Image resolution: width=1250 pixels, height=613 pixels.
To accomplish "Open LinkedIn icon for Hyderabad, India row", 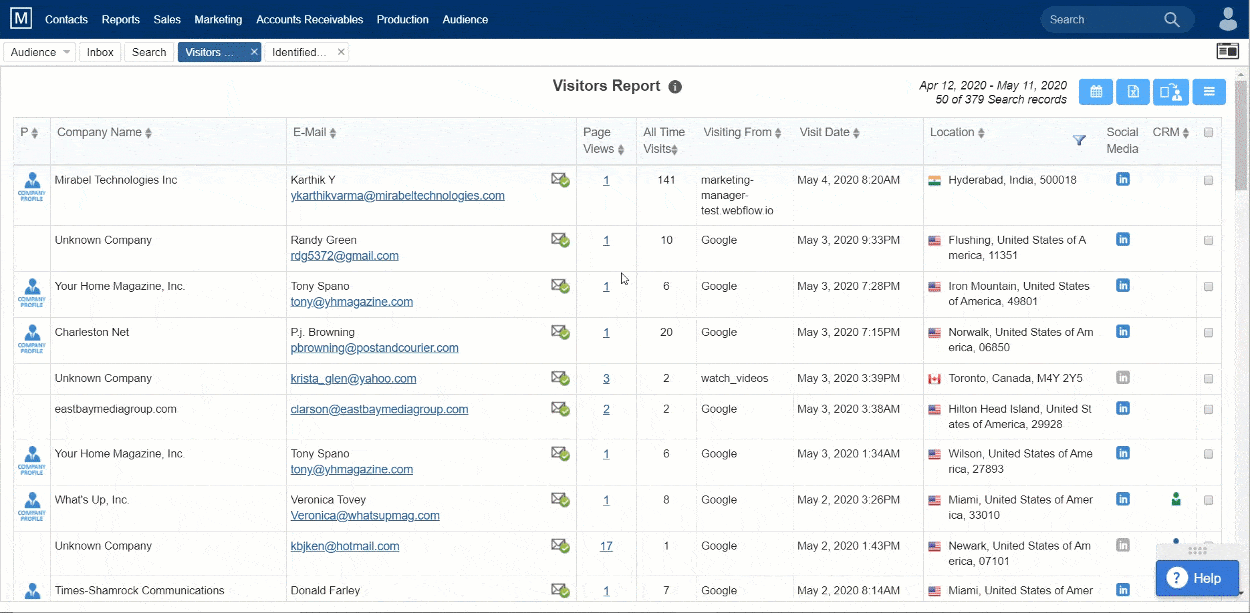I will [1123, 180].
